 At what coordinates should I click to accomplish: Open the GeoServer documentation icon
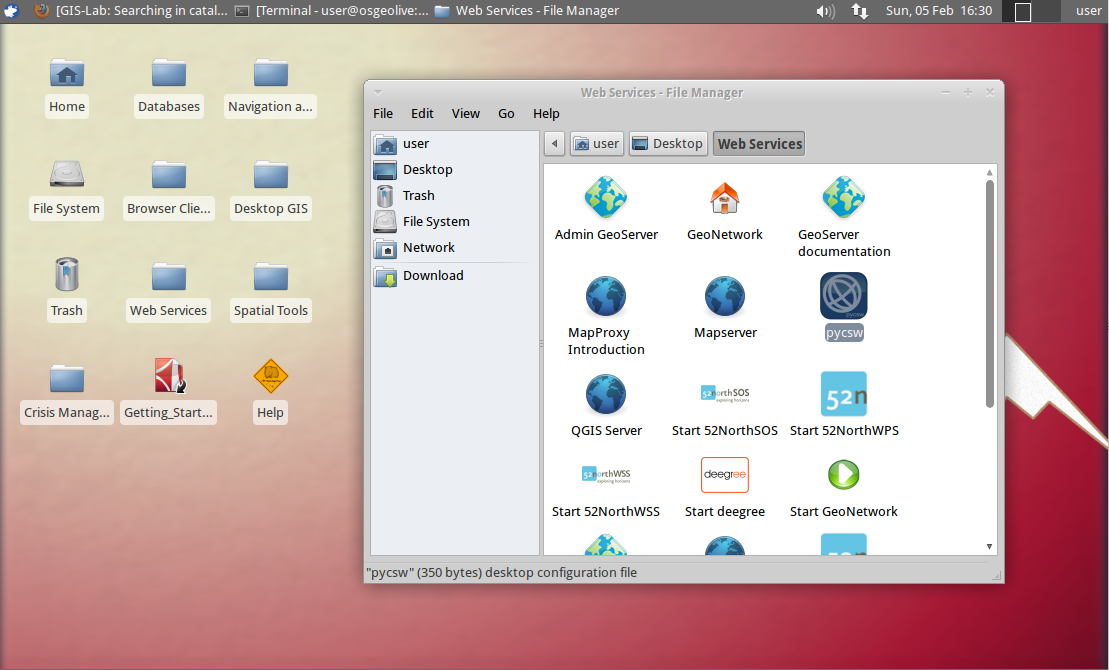(844, 197)
